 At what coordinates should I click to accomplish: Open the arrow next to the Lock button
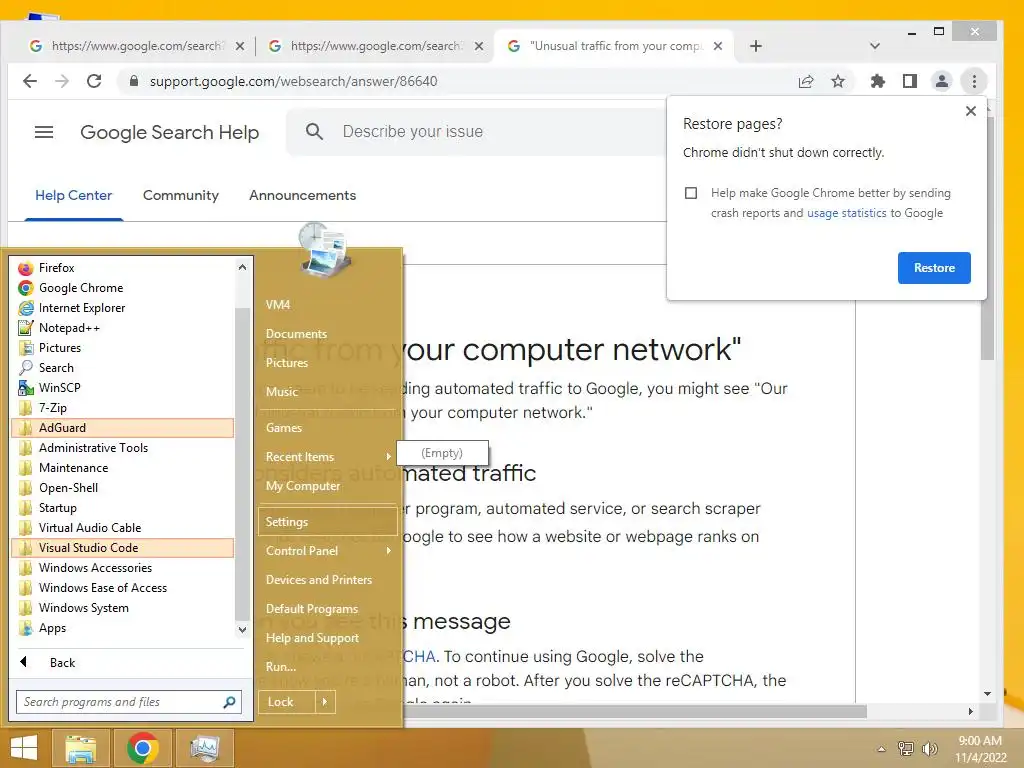[325, 702]
